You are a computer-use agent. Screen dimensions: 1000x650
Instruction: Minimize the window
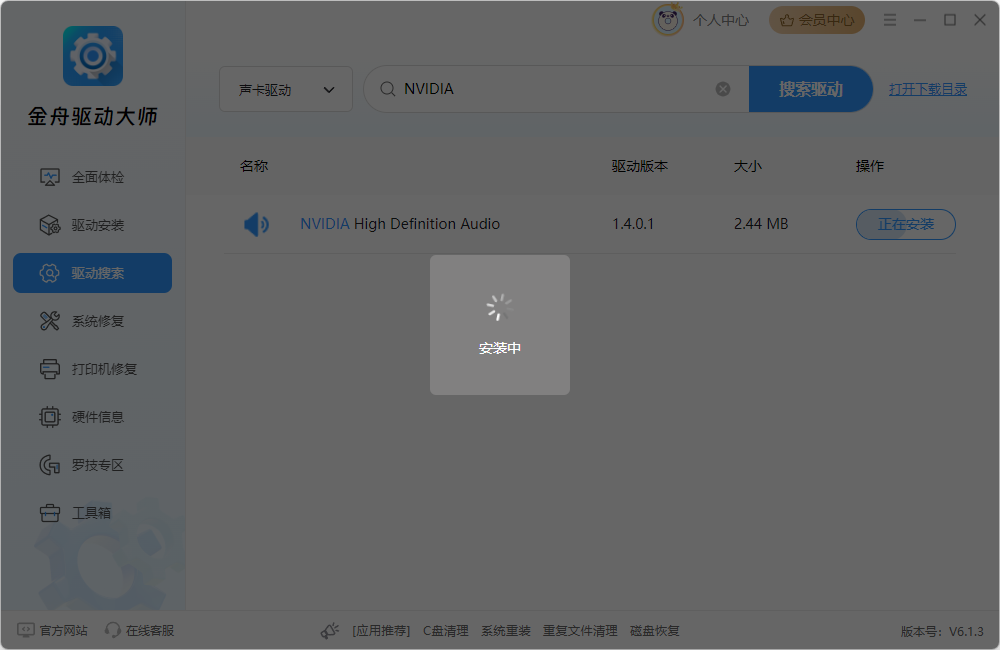click(x=920, y=20)
